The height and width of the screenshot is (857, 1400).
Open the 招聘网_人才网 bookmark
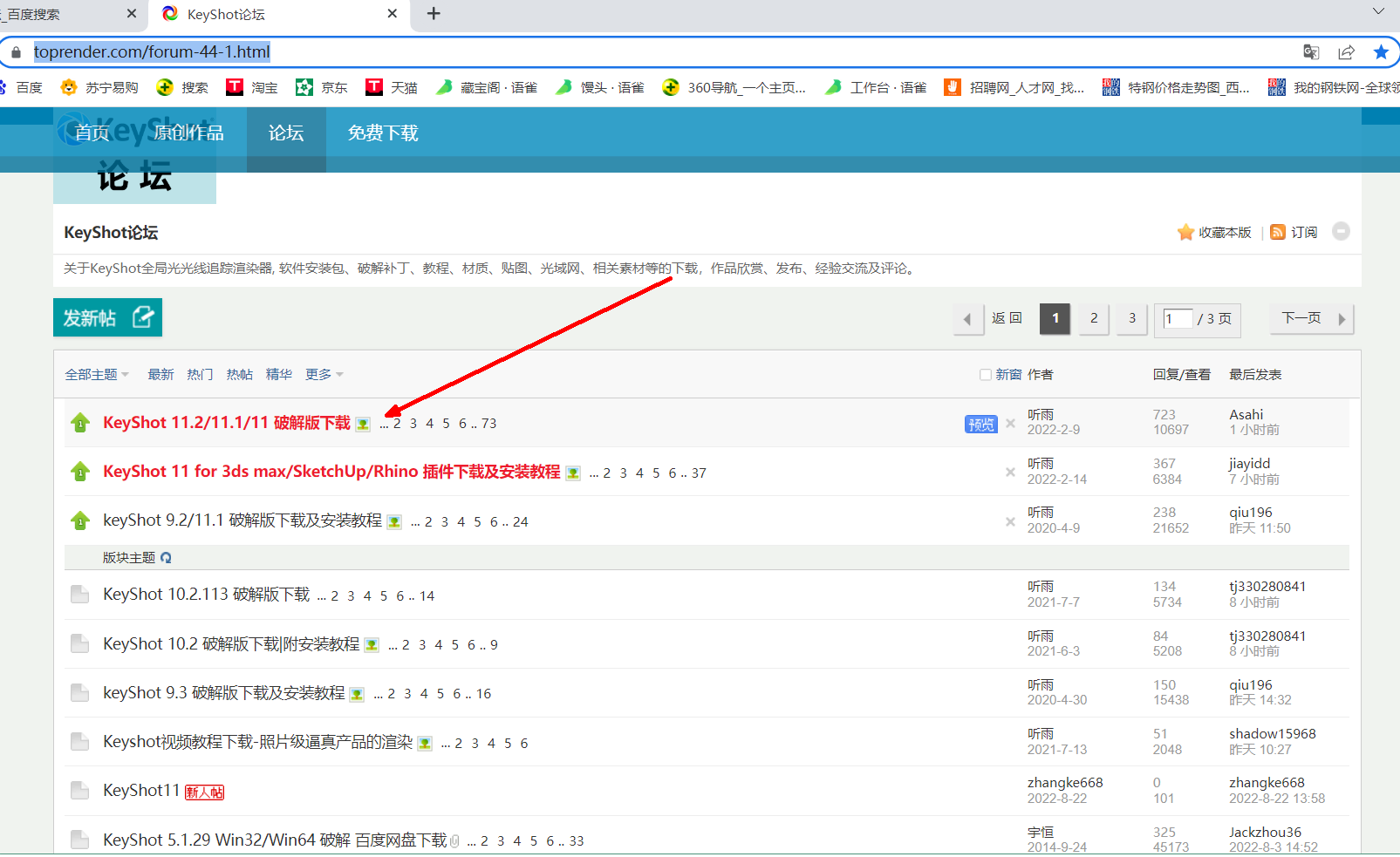click(x=1014, y=87)
